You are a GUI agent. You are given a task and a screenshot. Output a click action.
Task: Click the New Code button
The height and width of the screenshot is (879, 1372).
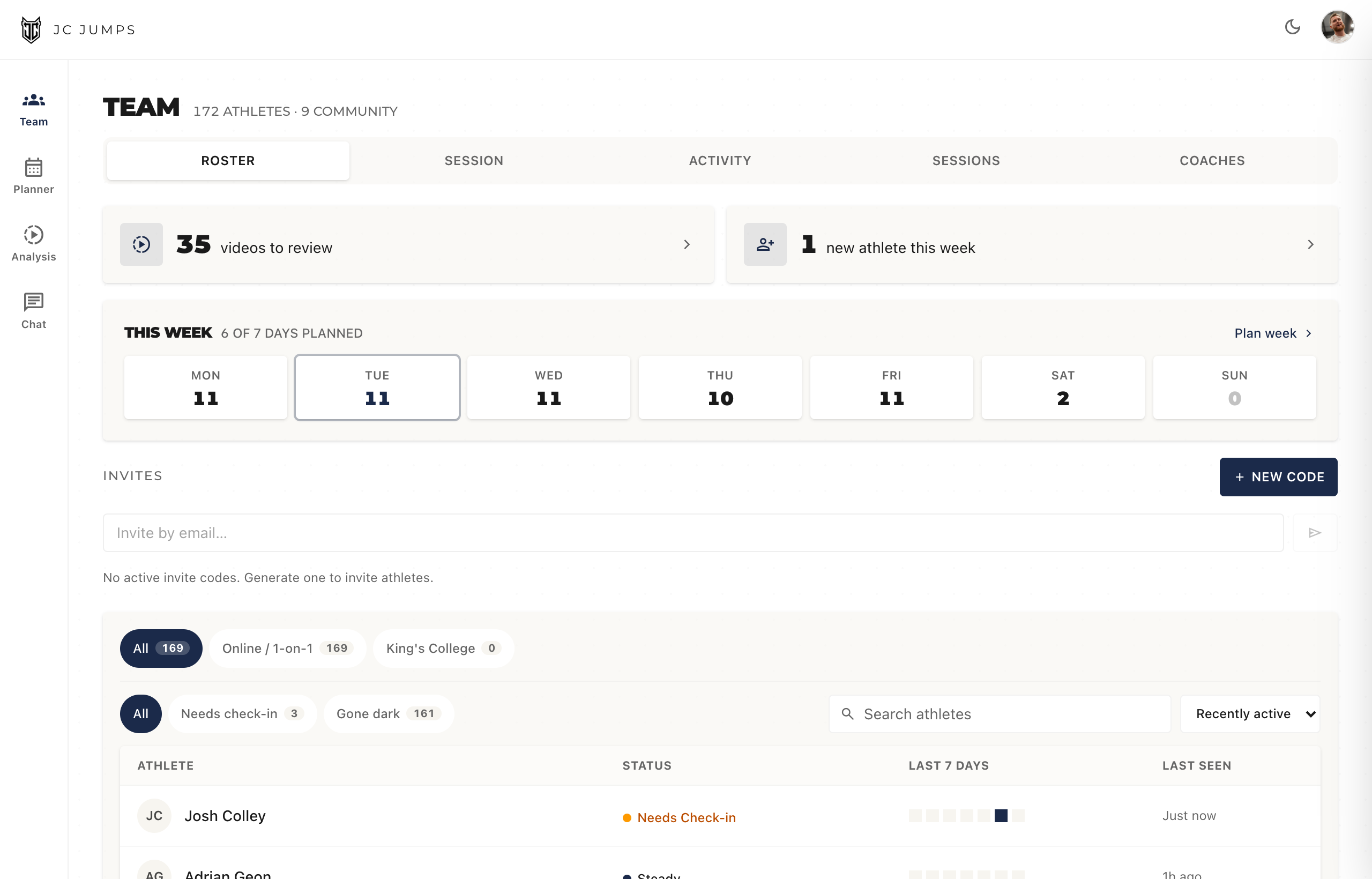pos(1278,476)
